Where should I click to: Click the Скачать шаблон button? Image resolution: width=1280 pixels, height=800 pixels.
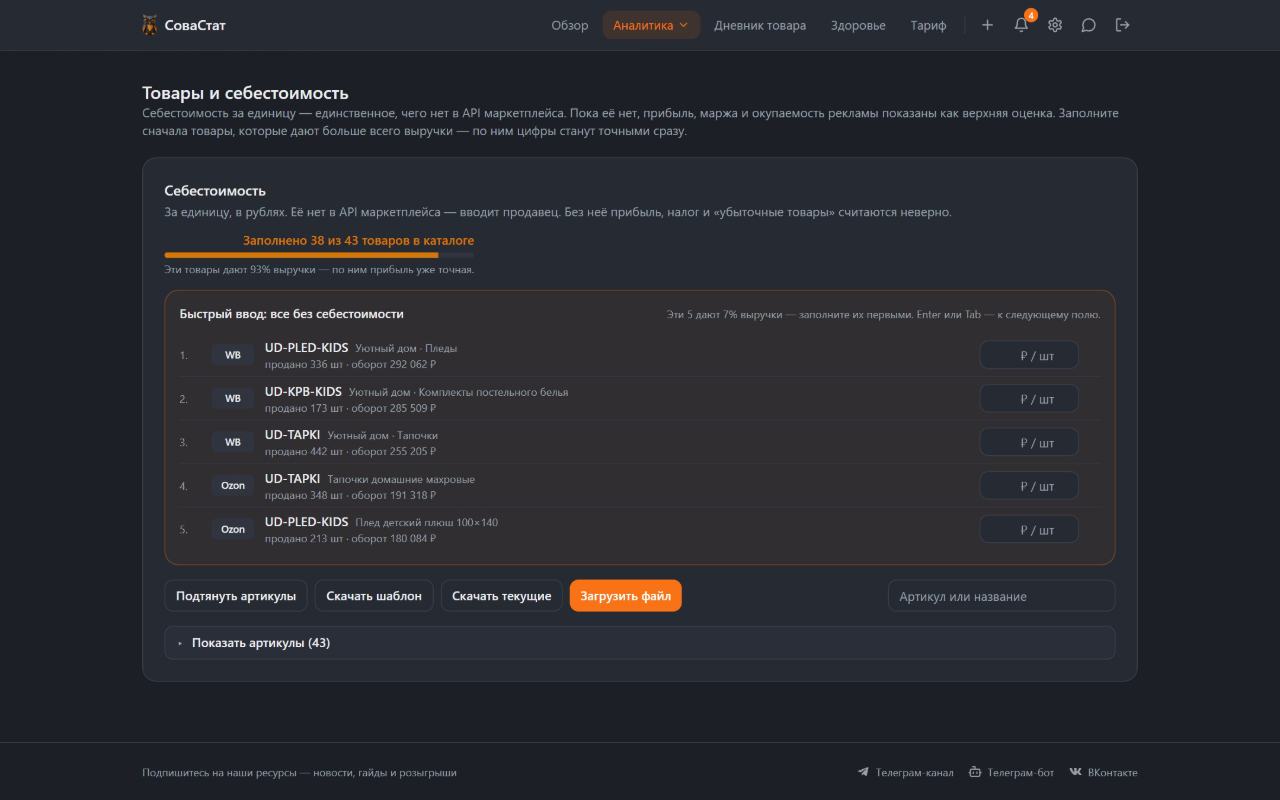click(374, 596)
